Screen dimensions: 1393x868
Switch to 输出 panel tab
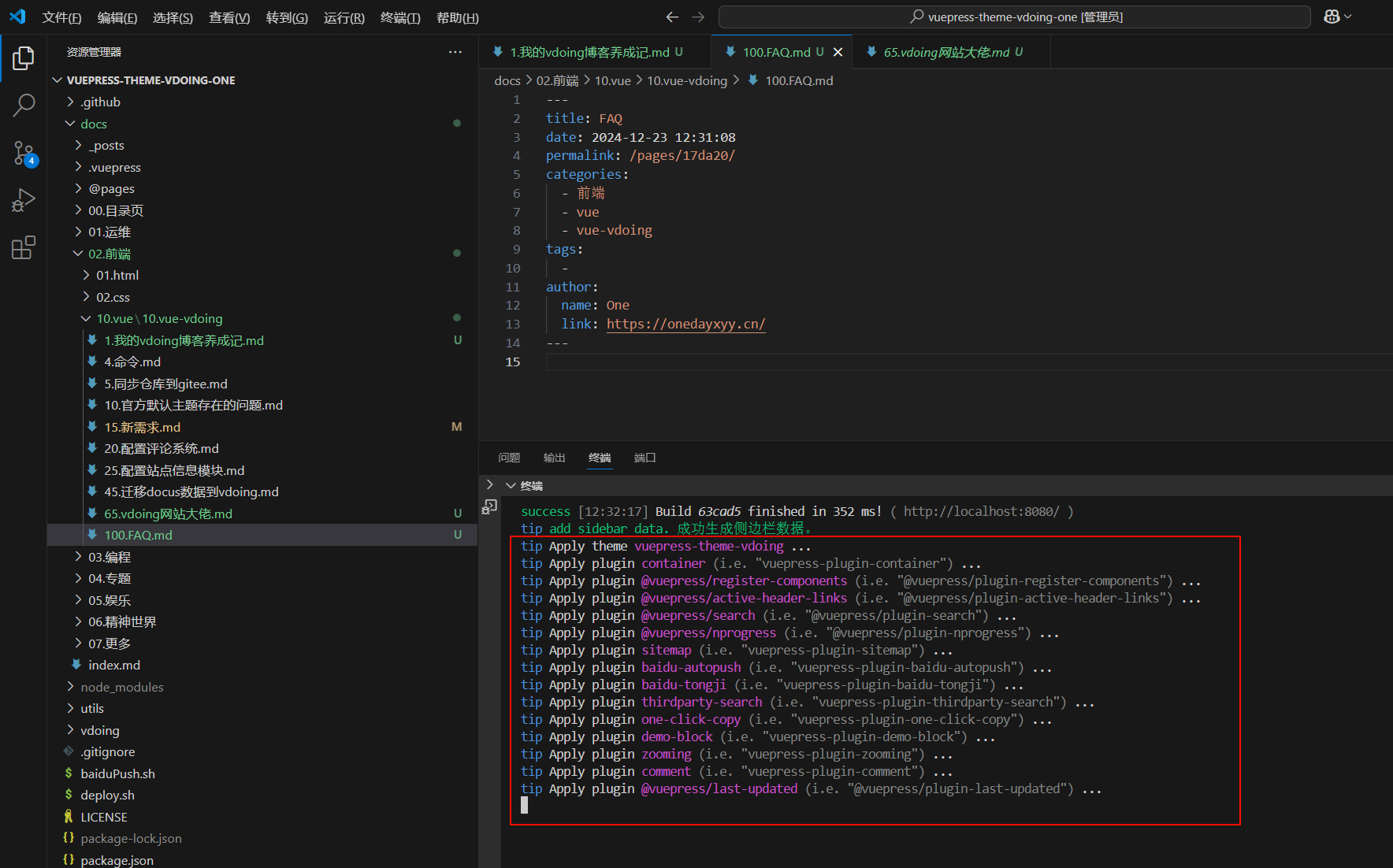[x=555, y=458]
